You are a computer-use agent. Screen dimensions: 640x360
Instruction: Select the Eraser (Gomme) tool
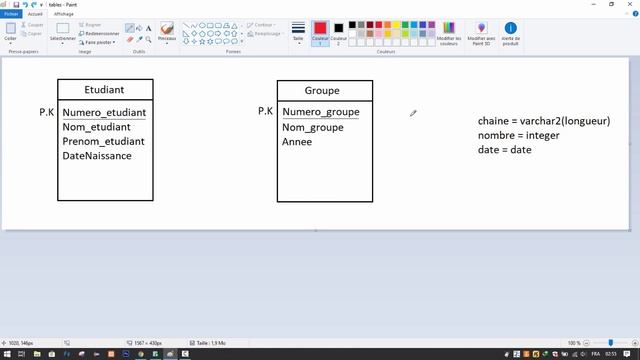pos(130,39)
